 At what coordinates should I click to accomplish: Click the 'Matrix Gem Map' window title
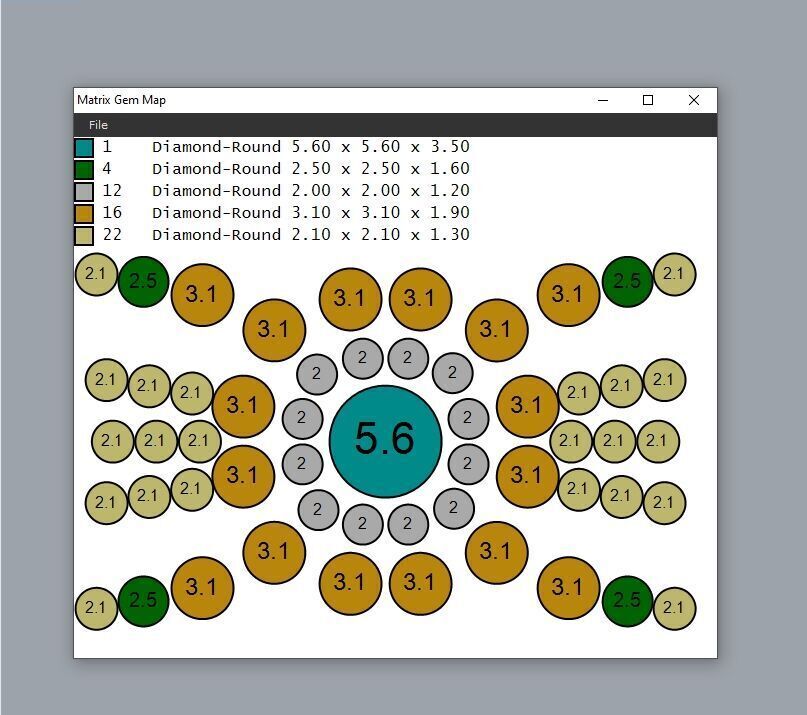(121, 100)
